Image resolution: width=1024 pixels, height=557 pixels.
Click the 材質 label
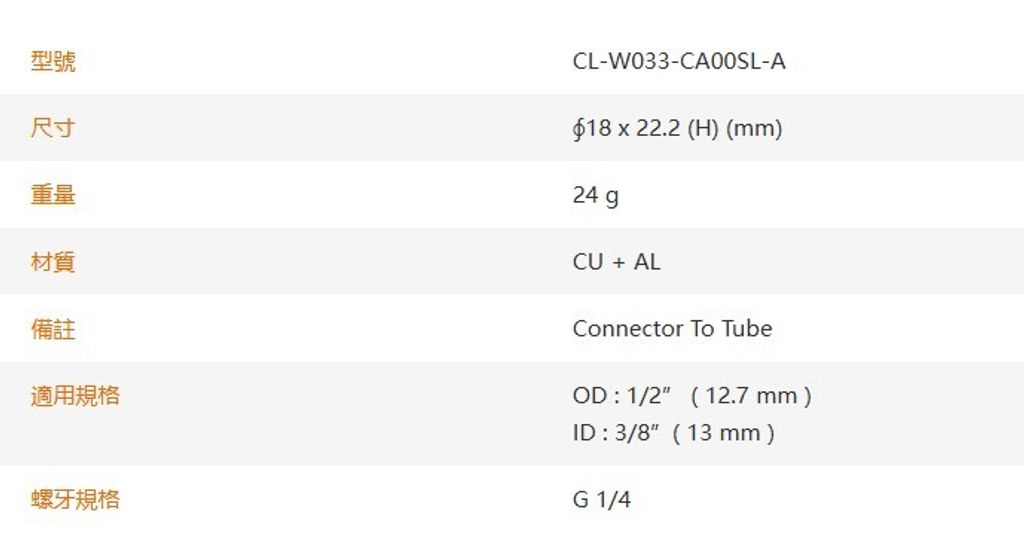[53, 262]
